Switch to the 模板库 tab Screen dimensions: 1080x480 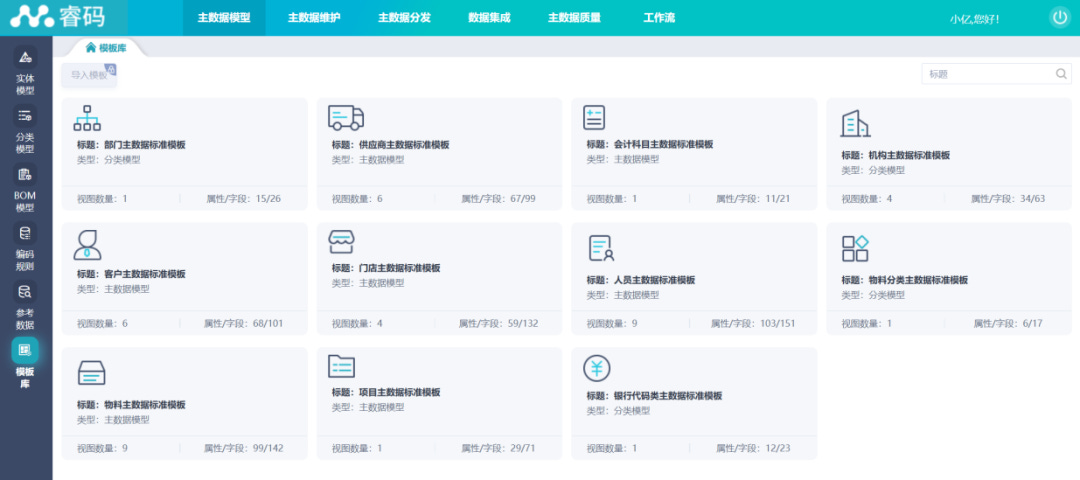click(x=106, y=48)
